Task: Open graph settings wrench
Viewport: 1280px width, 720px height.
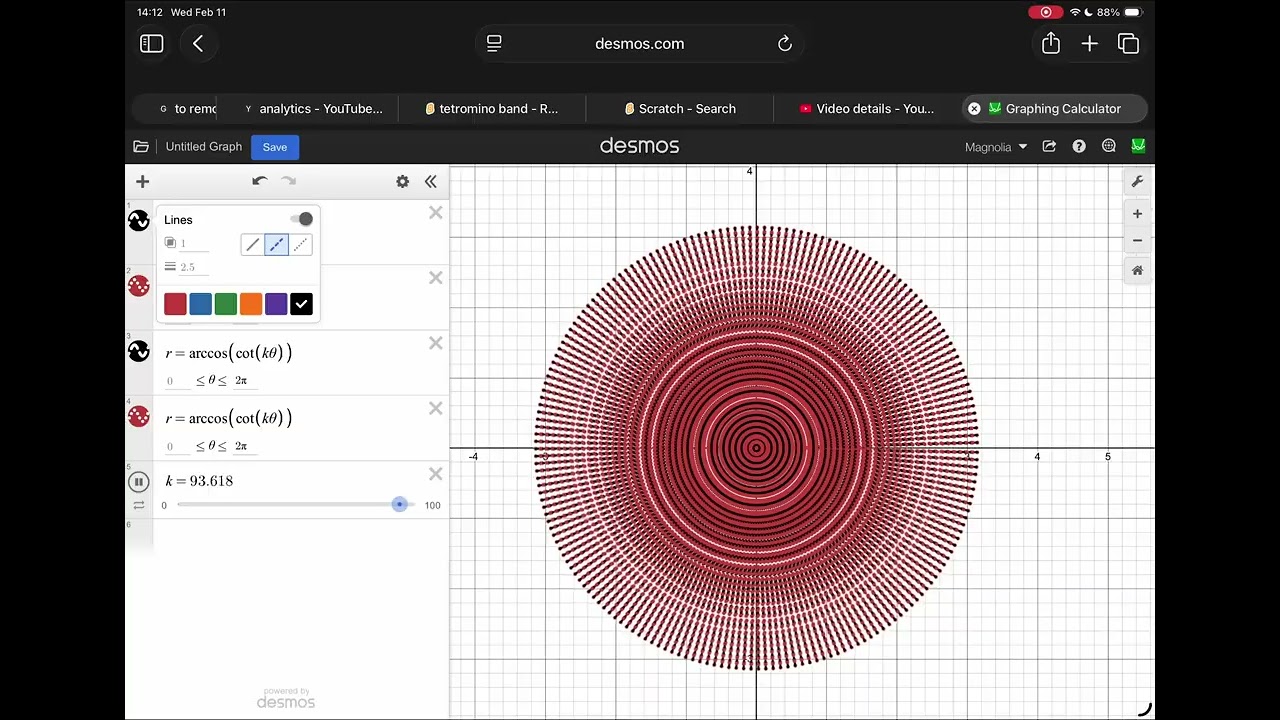Action: point(1137,182)
